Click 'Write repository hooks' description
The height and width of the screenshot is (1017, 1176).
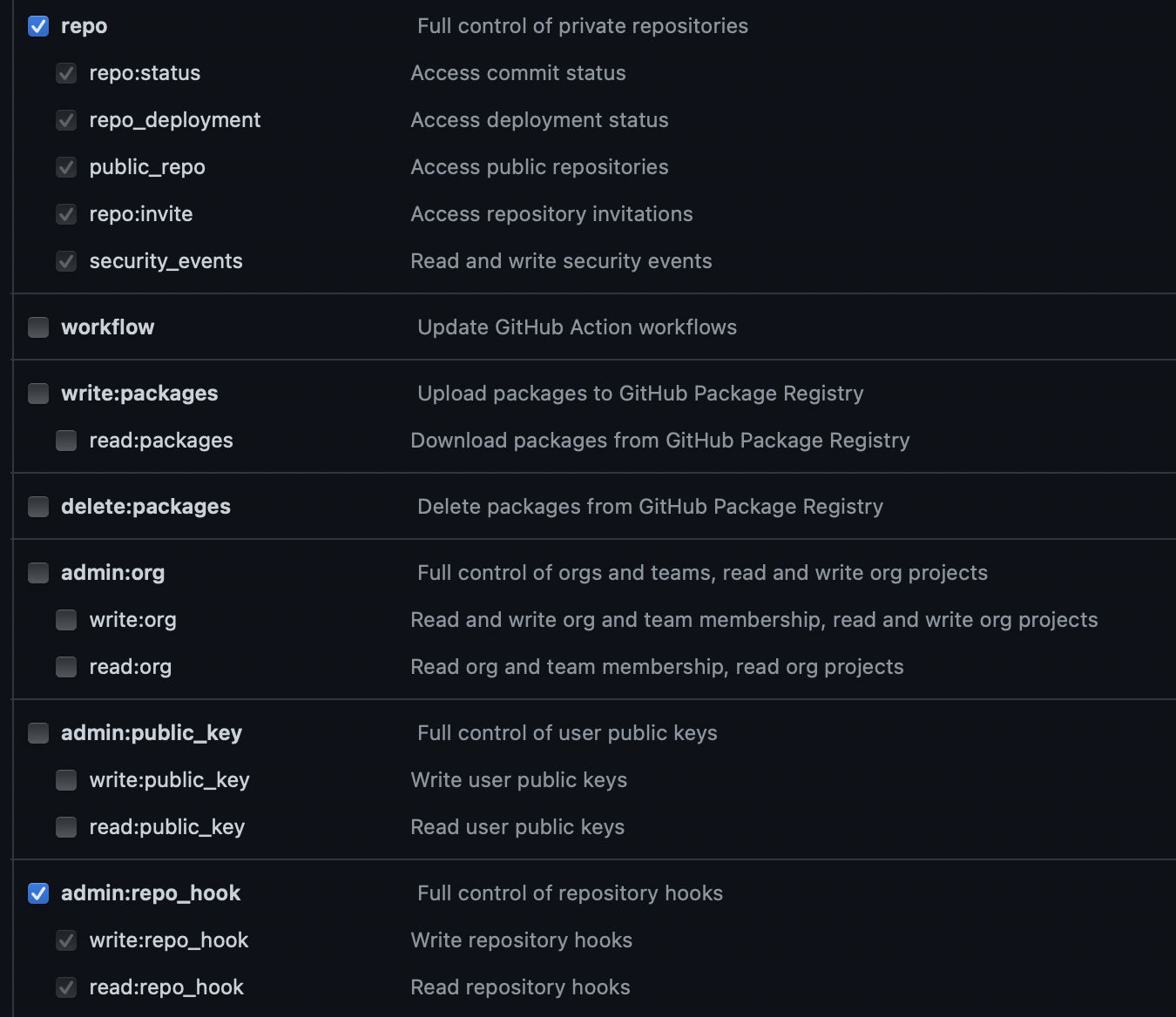[522, 940]
